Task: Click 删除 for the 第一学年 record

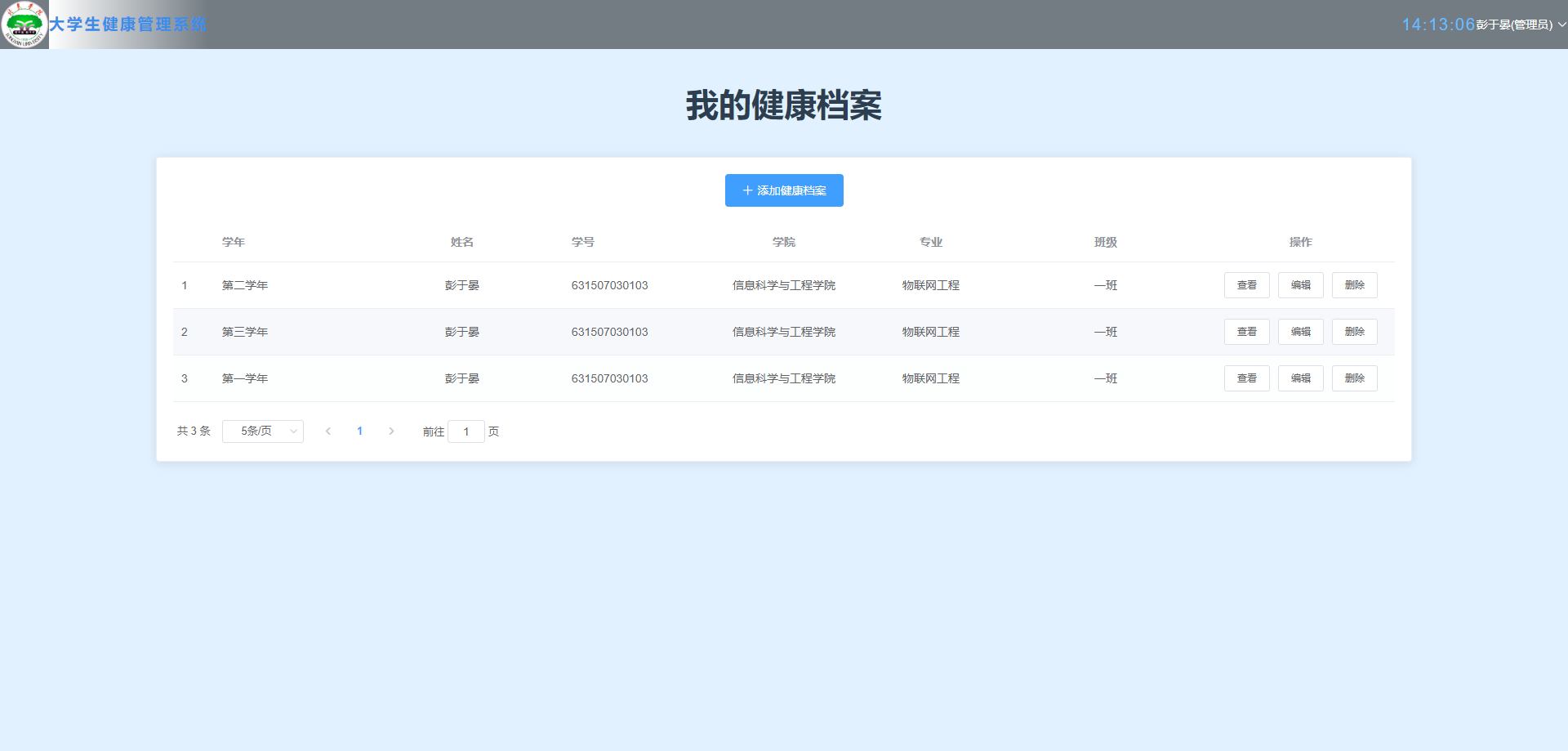Action: 1354,378
